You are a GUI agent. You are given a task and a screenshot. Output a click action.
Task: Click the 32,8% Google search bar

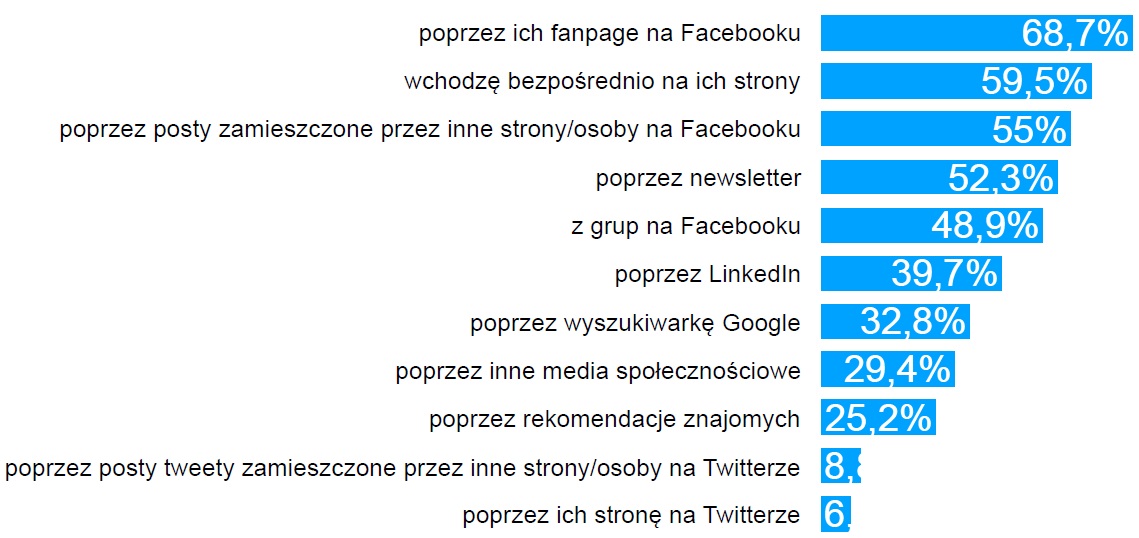(895, 321)
